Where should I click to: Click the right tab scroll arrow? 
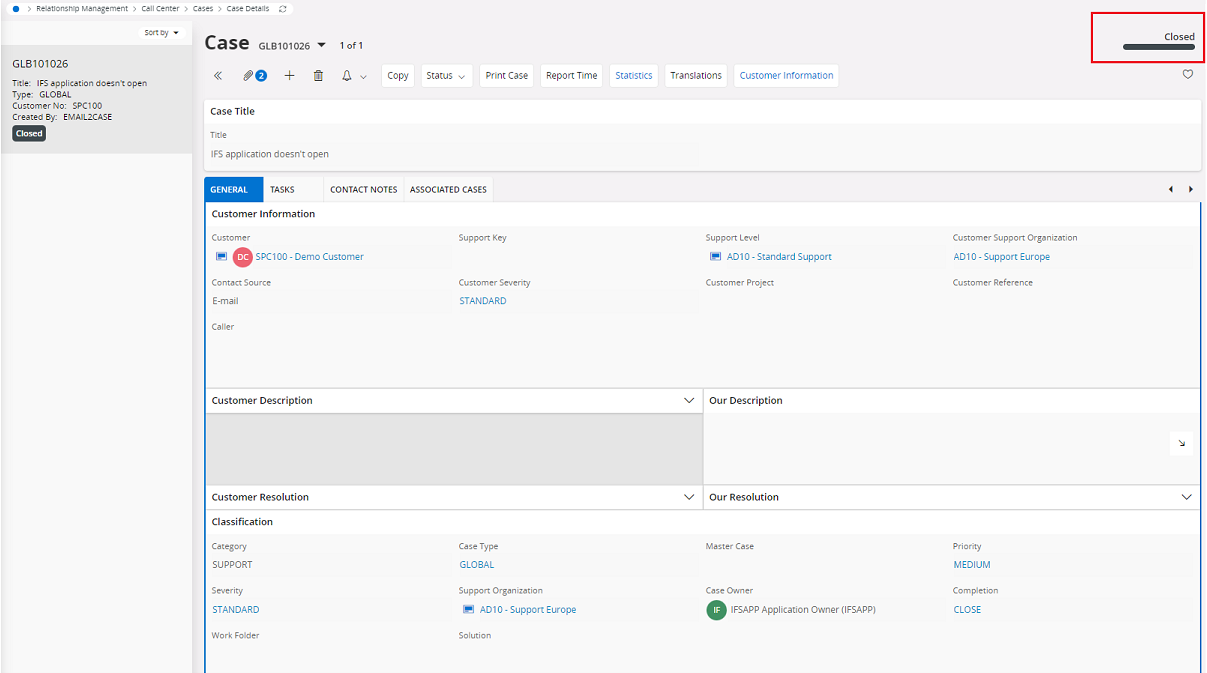[1190, 189]
